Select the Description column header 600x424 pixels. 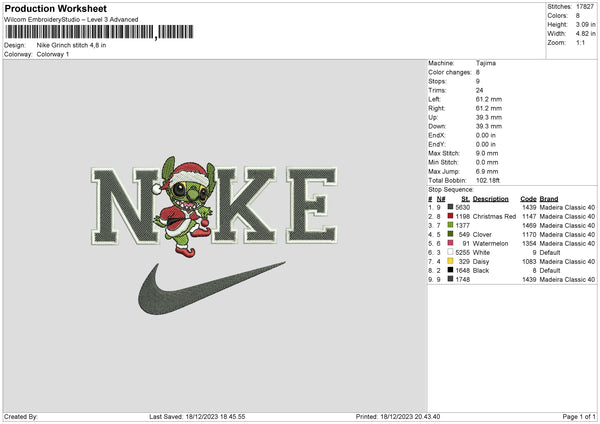point(491,199)
